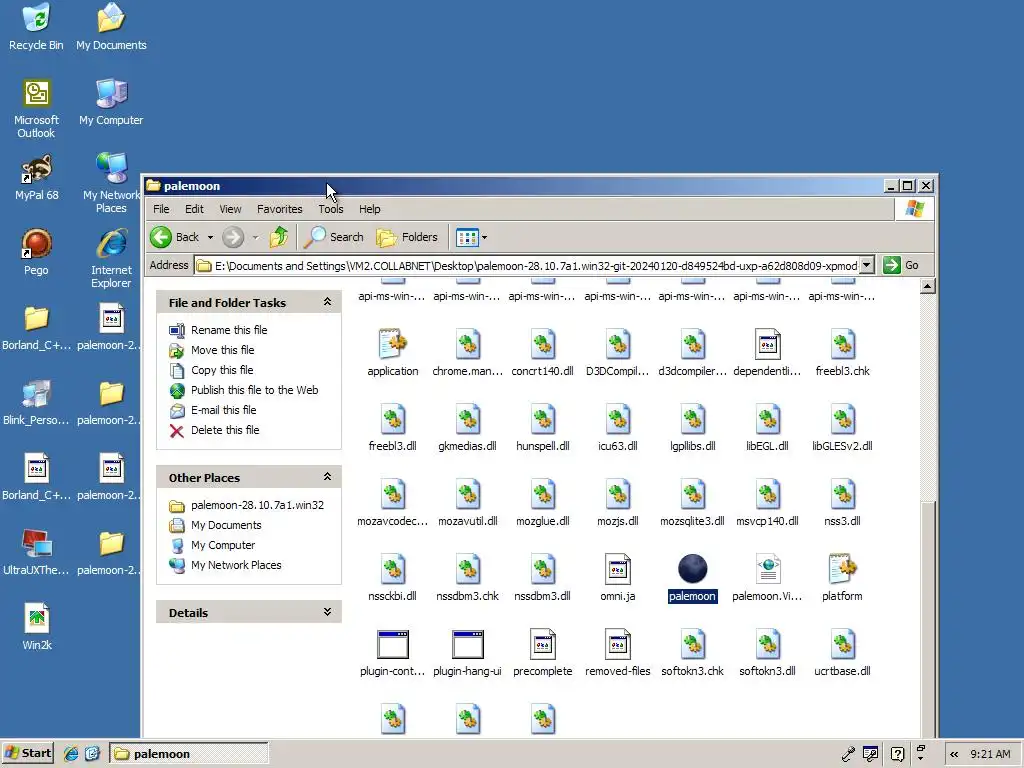Select Pego desktop shortcut

(36, 252)
